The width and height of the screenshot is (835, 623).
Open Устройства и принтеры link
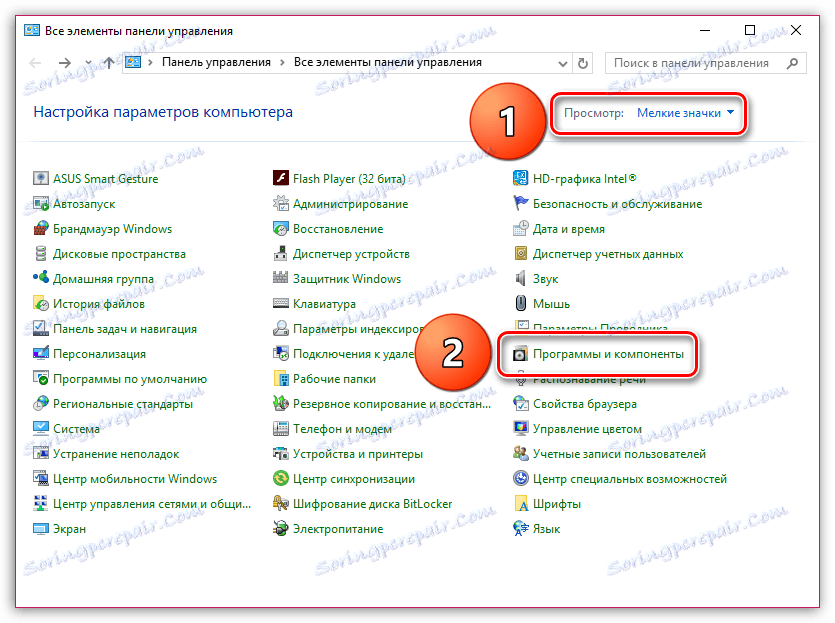point(358,454)
